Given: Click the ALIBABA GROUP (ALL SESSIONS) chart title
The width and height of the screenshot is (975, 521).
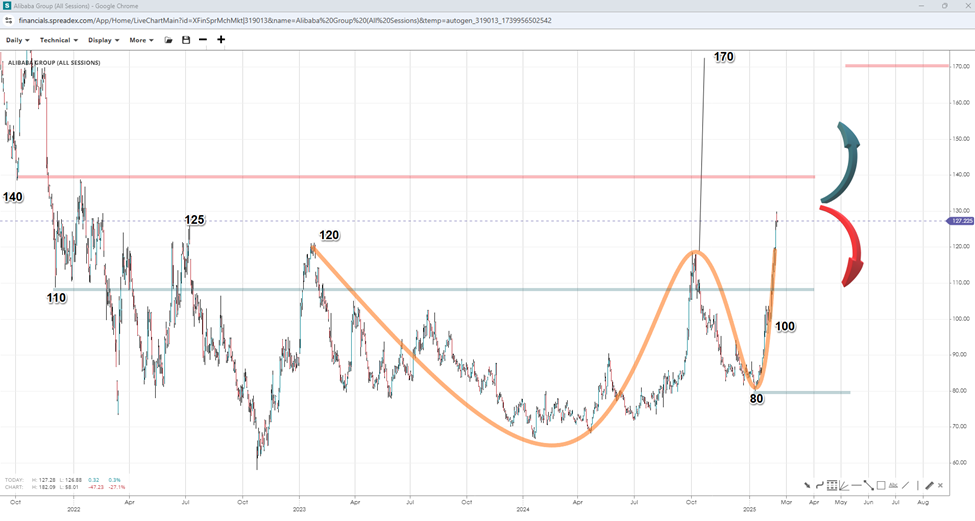Looking at the screenshot, I should [x=55, y=63].
